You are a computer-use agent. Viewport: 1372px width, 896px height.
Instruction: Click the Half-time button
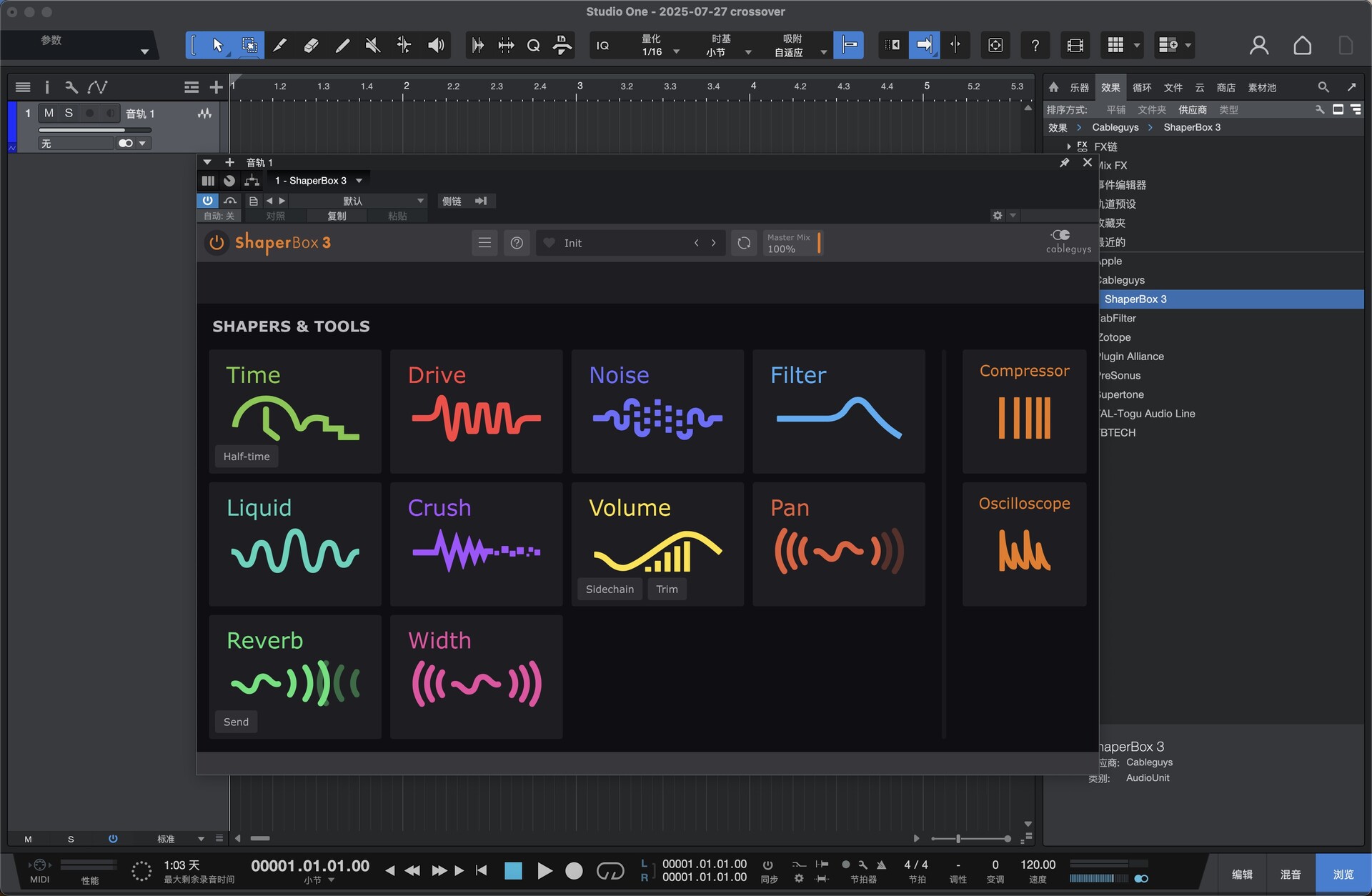[x=247, y=457]
